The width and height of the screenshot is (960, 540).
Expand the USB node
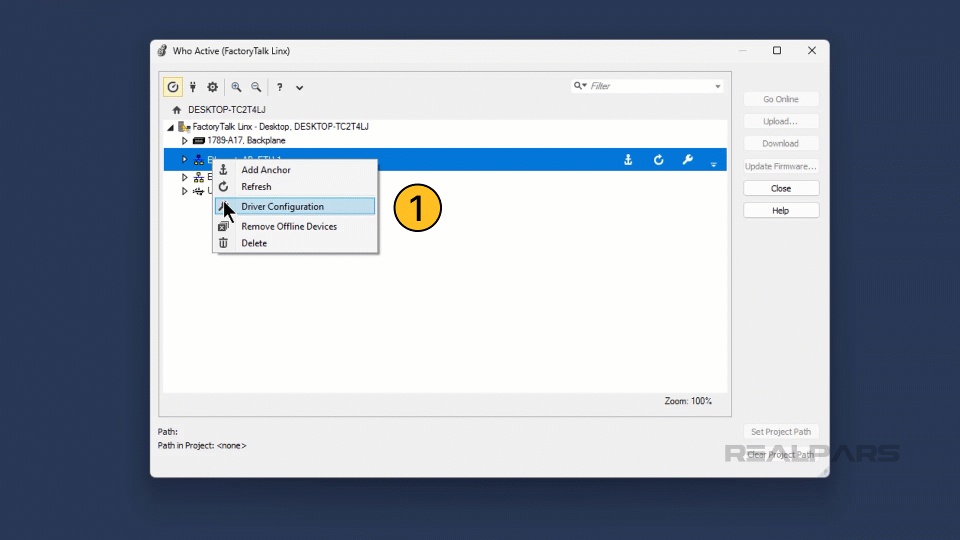[184, 191]
